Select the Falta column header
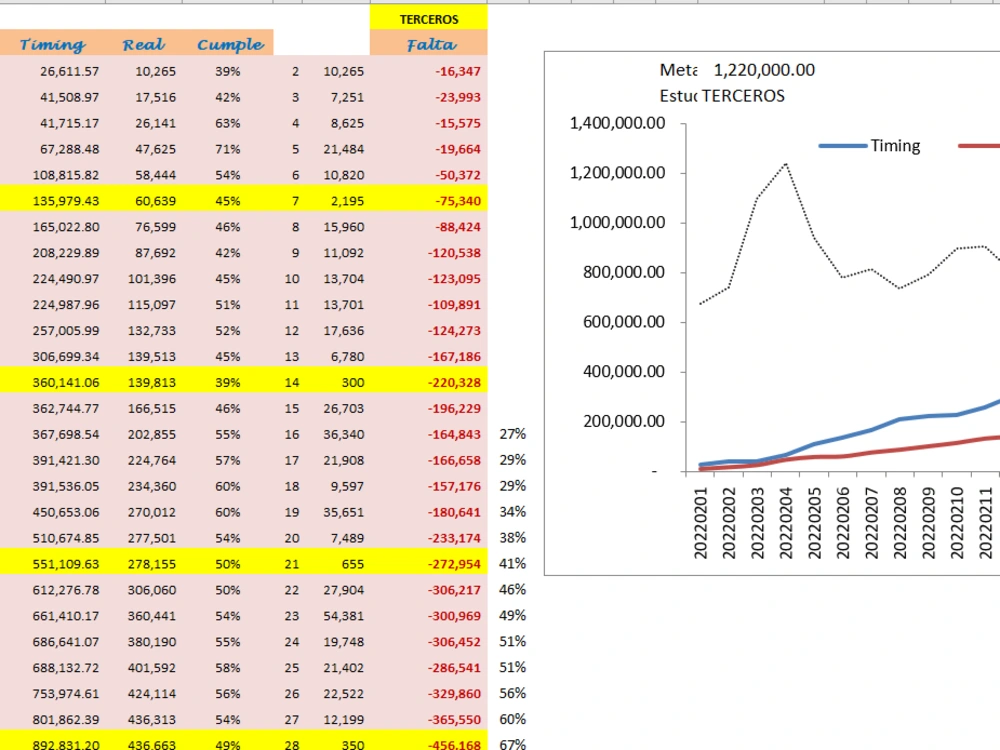Viewport: 1000px width, 750px height. click(429, 44)
